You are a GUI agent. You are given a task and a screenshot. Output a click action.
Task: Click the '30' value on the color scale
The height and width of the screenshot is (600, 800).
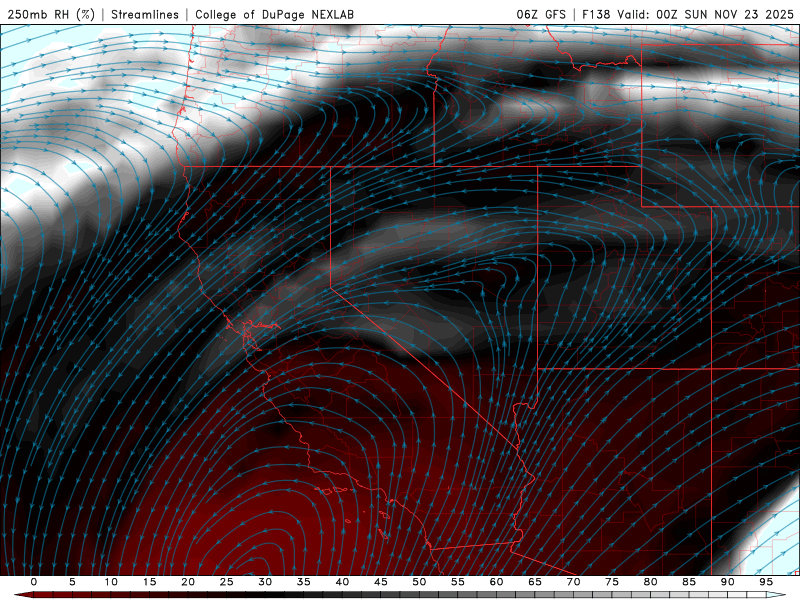tap(265, 582)
